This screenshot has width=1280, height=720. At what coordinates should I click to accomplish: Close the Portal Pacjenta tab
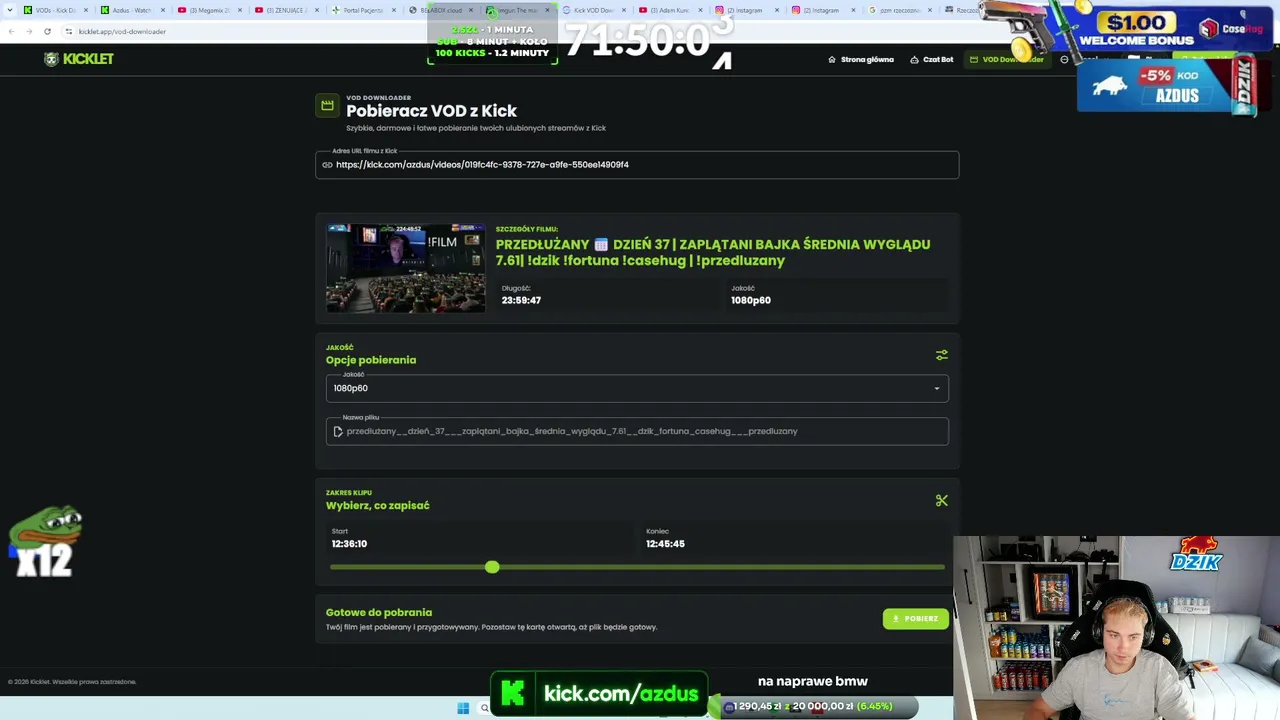pyautogui.click(x=394, y=10)
